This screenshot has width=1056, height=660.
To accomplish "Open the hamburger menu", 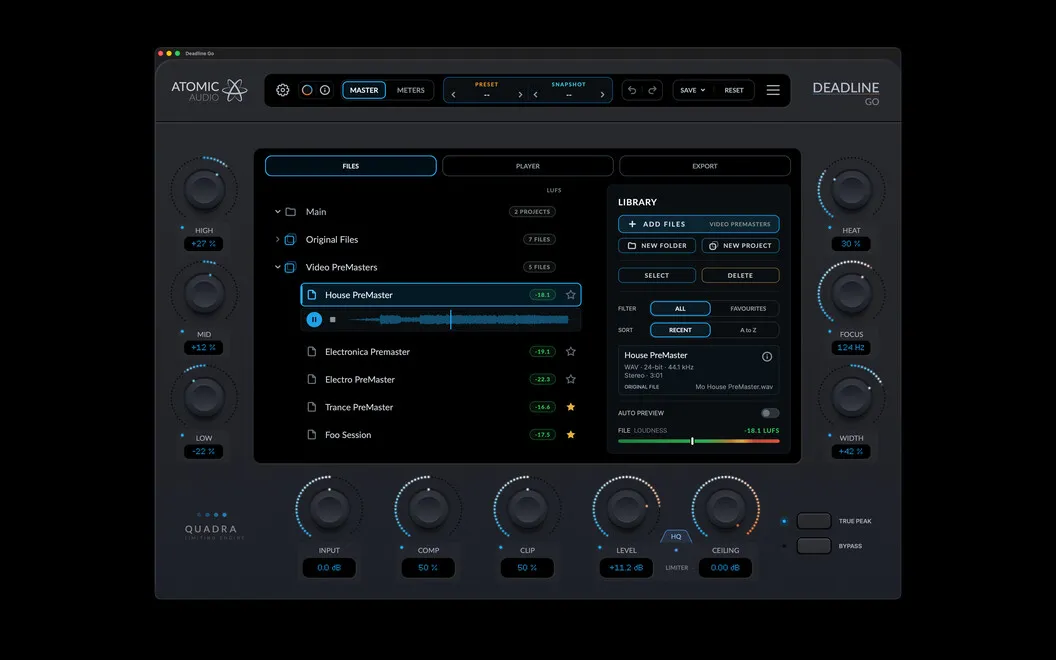I will (773, 90).
